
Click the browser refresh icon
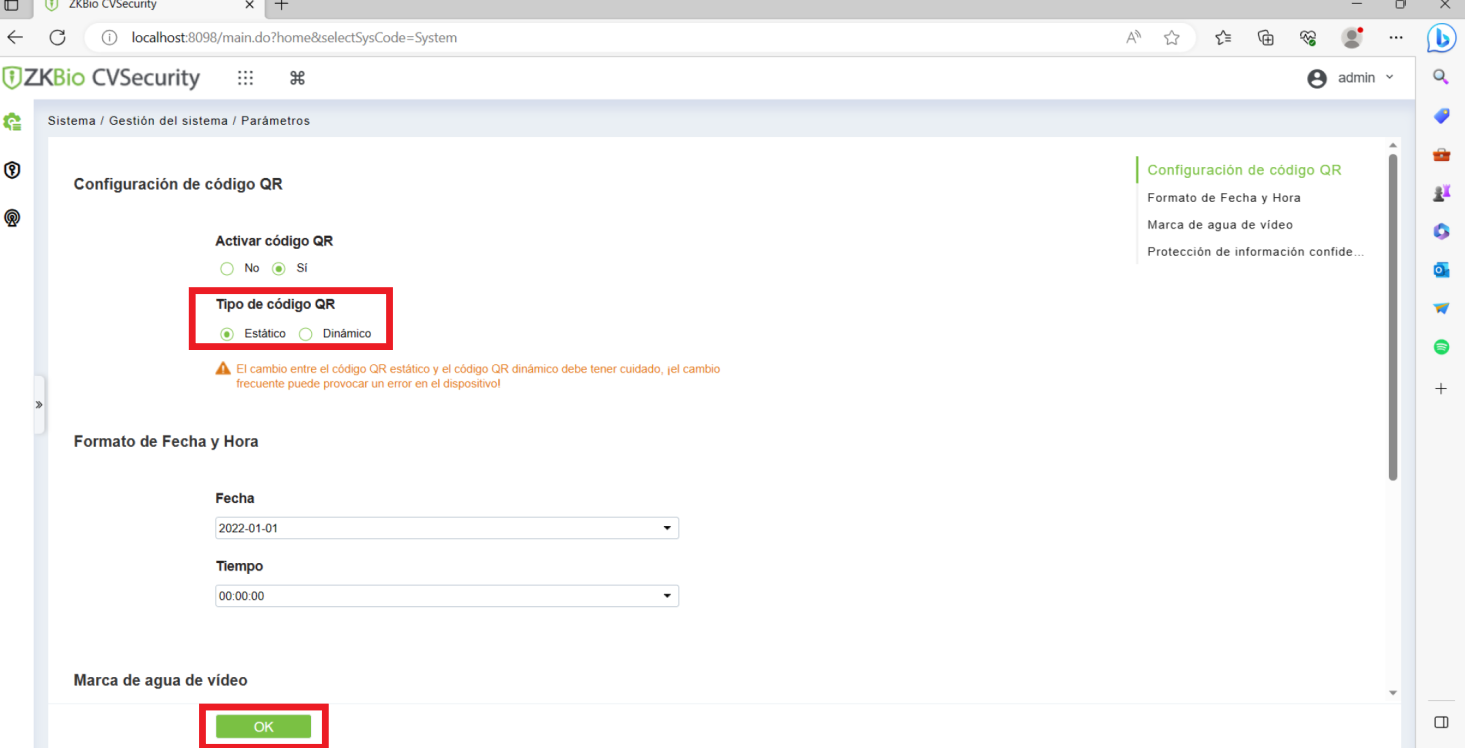(x=57, y=38)
